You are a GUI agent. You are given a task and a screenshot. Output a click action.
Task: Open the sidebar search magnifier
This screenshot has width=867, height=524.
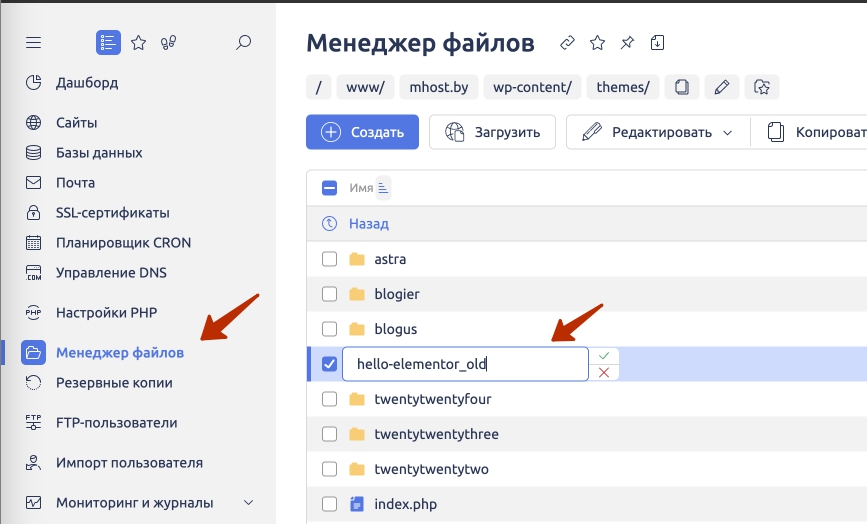(243, 43)
